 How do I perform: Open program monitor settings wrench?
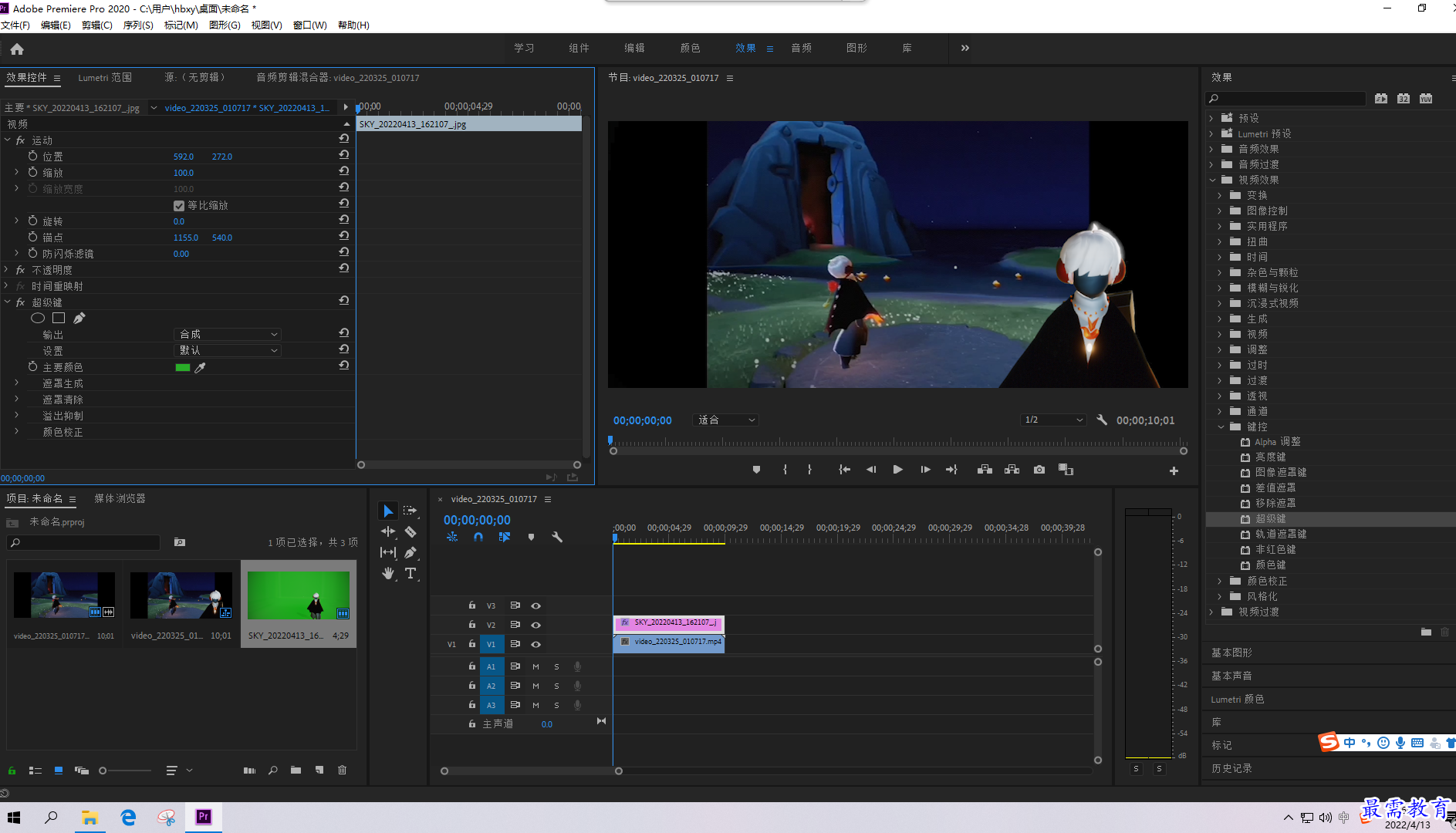[x=1102, y=420]
